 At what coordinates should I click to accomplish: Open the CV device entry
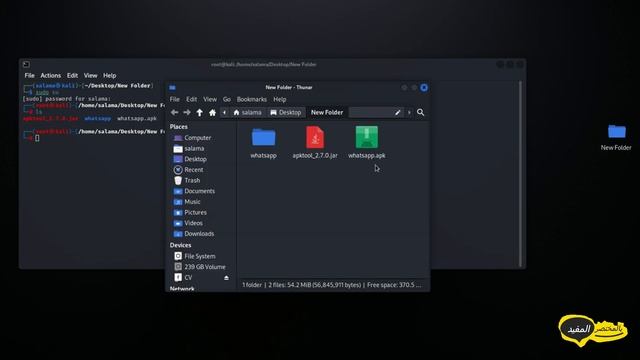point(188,277)
